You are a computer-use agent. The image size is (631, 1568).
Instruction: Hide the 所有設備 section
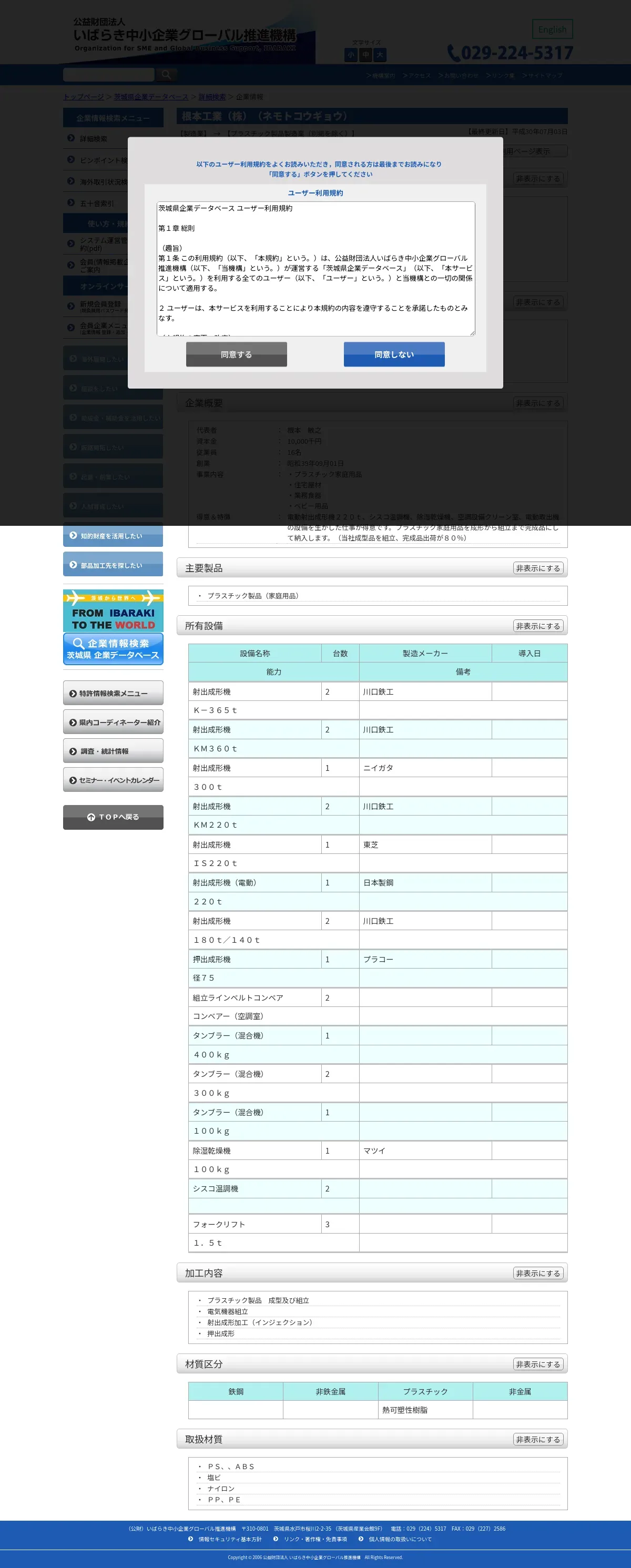538,626
